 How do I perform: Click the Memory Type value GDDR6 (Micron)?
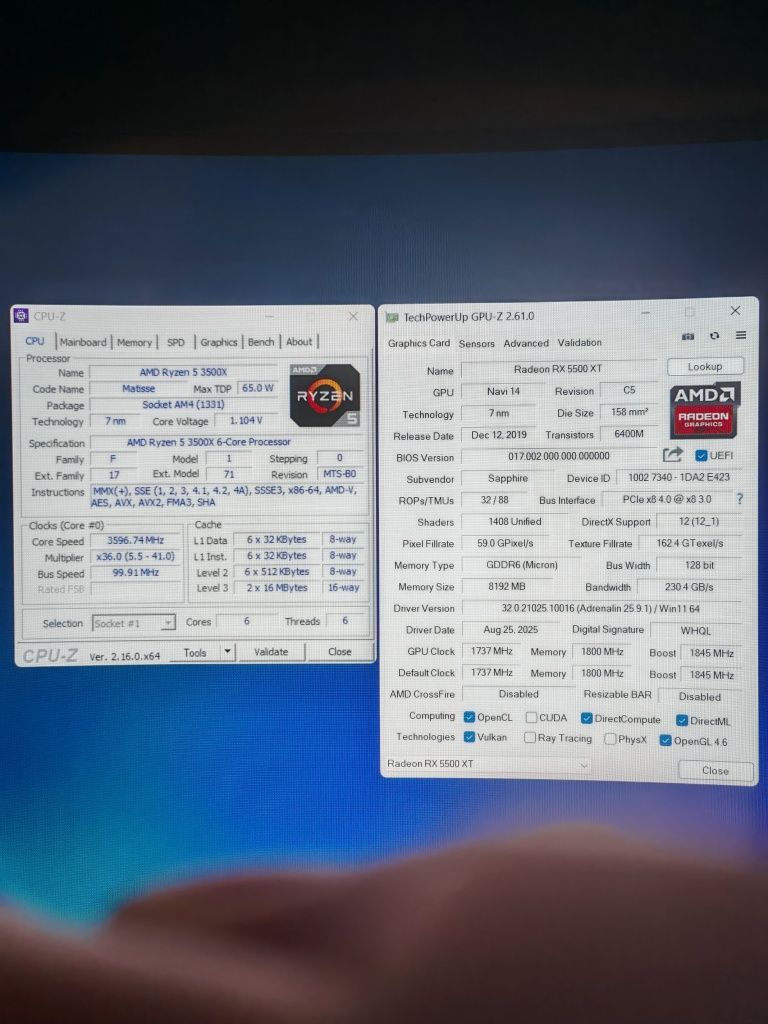522,565
